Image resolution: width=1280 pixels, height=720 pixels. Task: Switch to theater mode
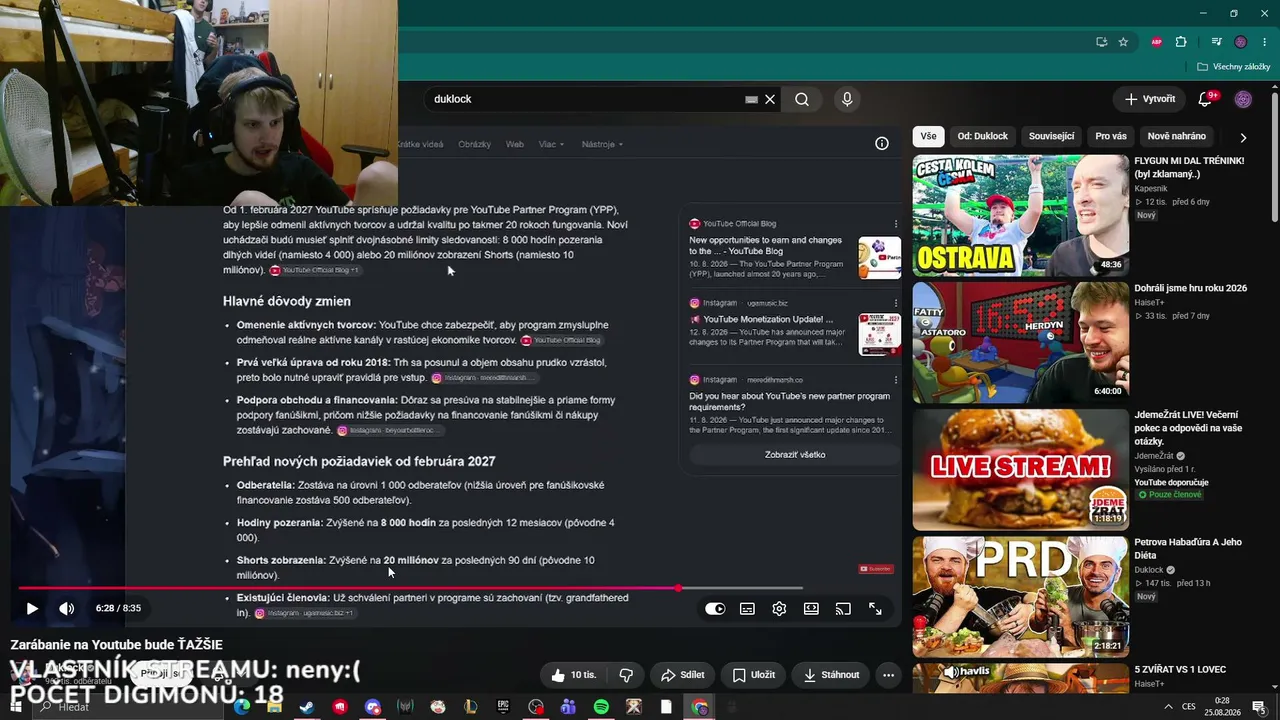[811, 608]
